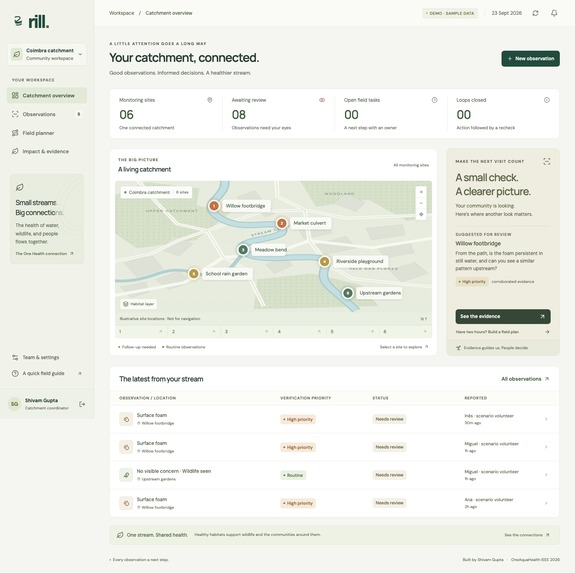Image resolution: width=575 pixels, height=573 pixels.
Task: Click the Status column header
Action: tap(380, 398)
